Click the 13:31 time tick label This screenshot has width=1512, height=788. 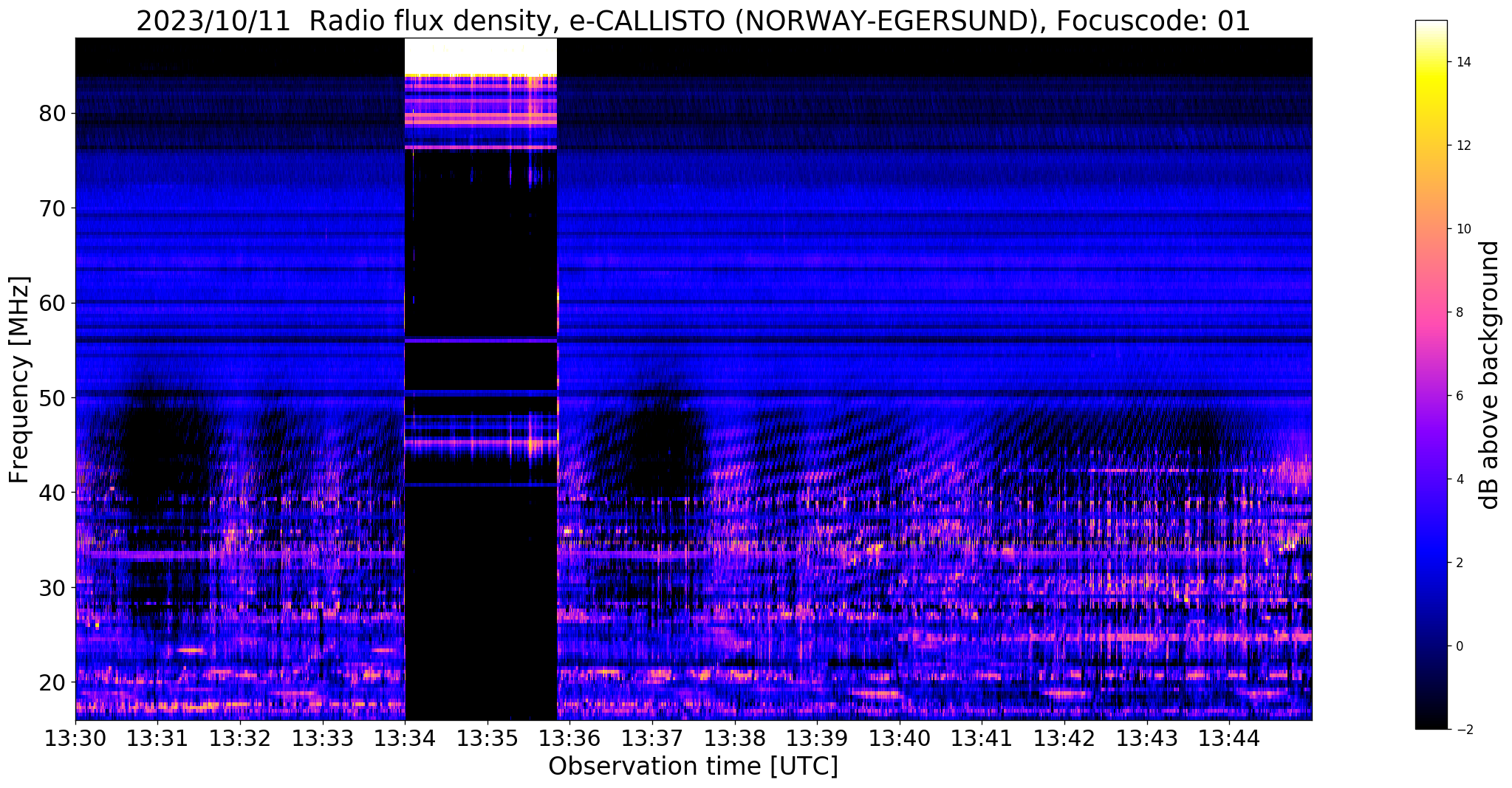(x=157, y=738)
